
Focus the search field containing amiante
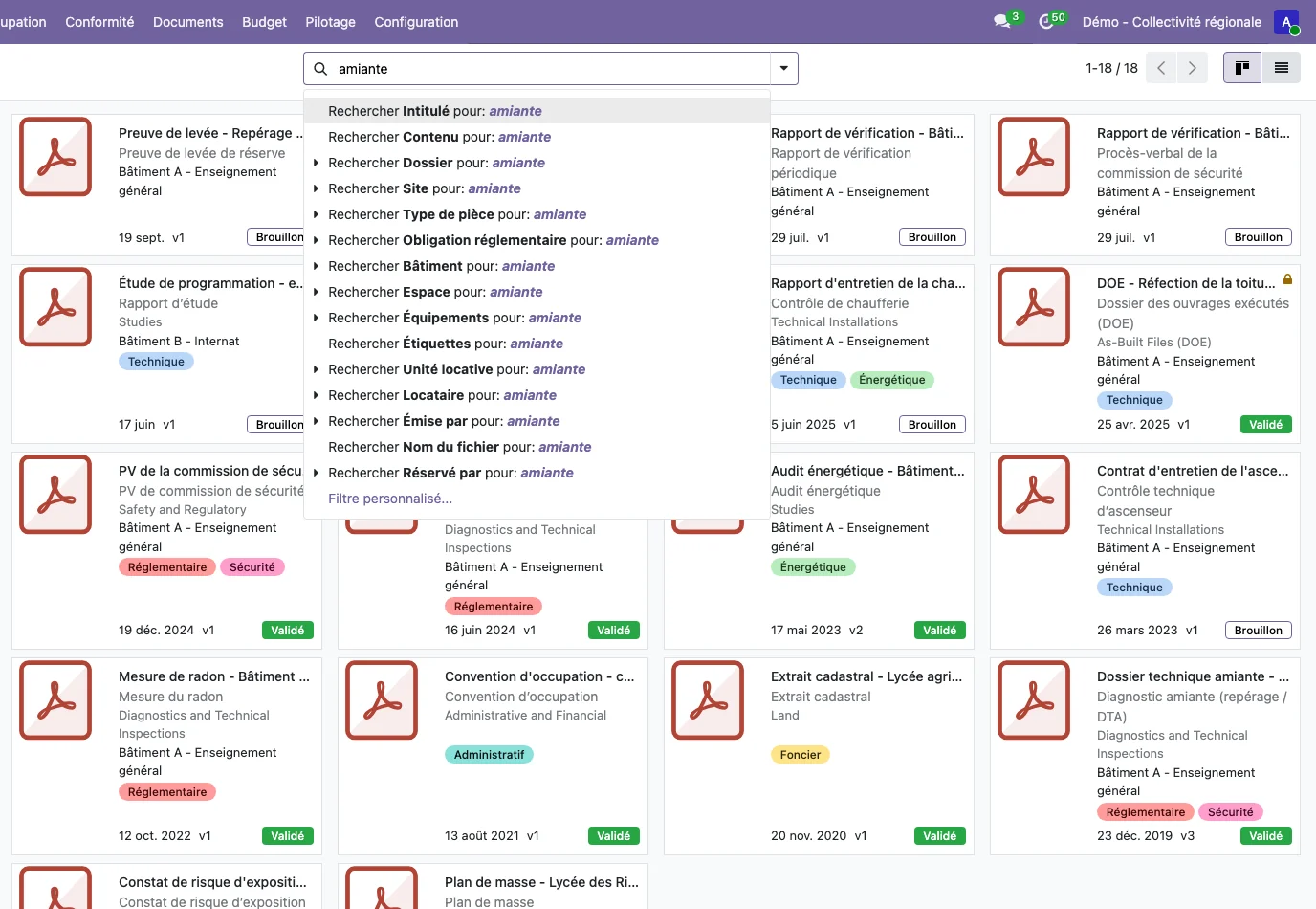point(551,69)
